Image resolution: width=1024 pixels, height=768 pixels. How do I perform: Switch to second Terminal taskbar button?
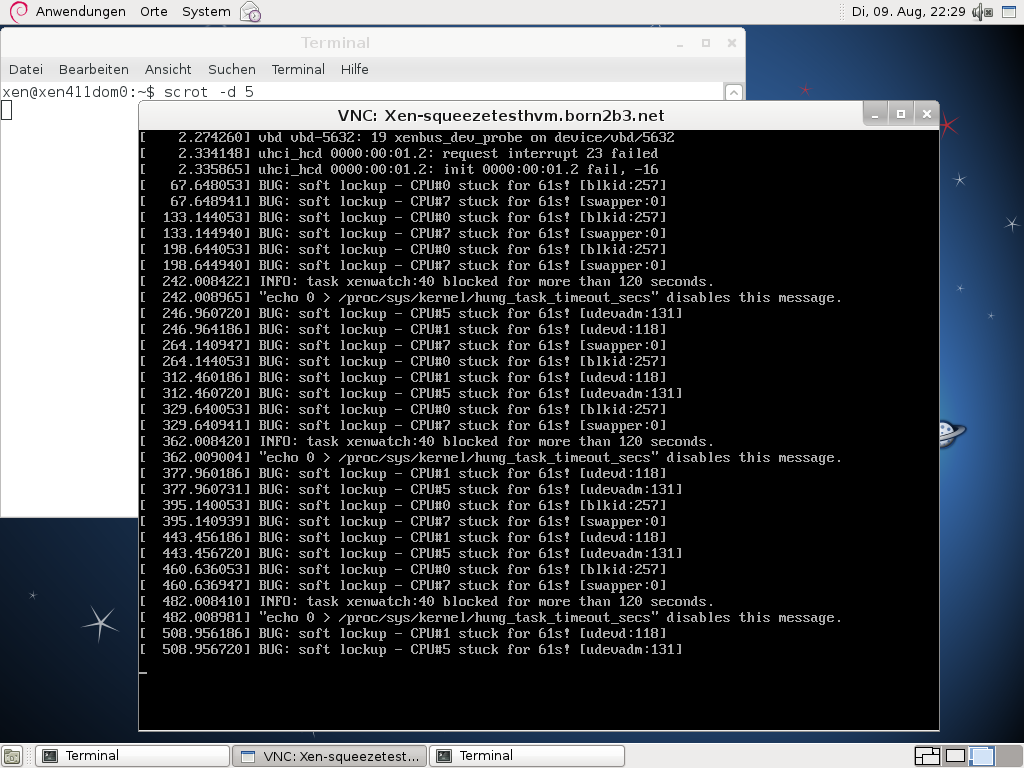click(526, 756)
